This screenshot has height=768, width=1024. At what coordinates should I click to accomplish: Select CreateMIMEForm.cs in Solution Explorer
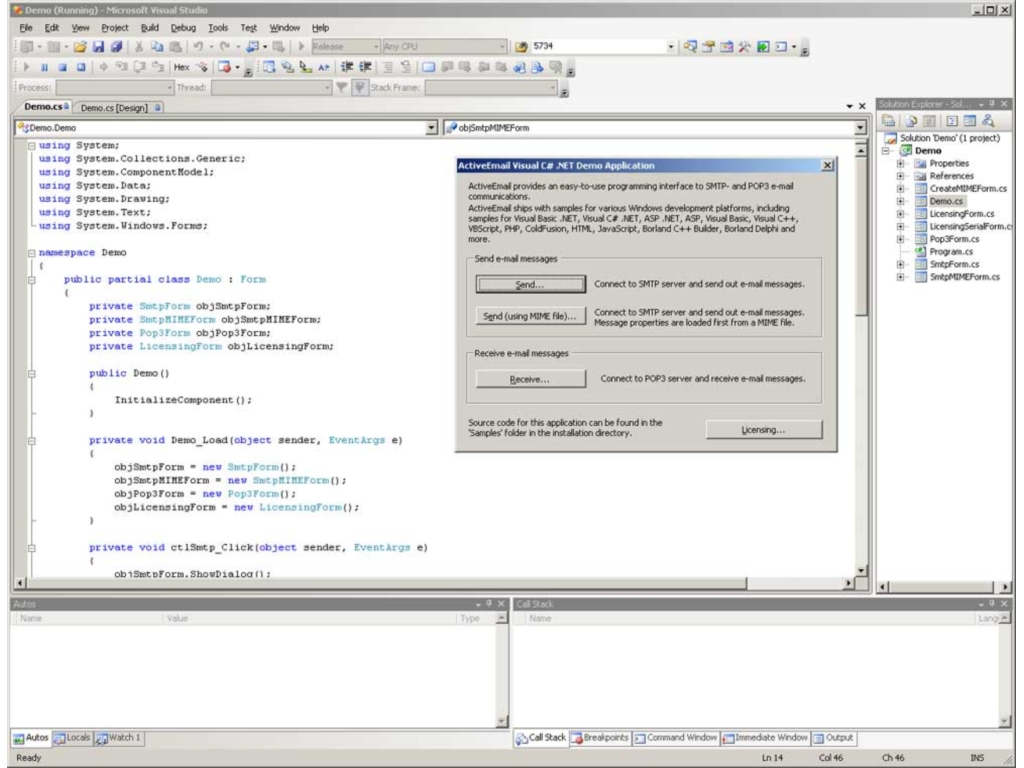tap(968, 189)
